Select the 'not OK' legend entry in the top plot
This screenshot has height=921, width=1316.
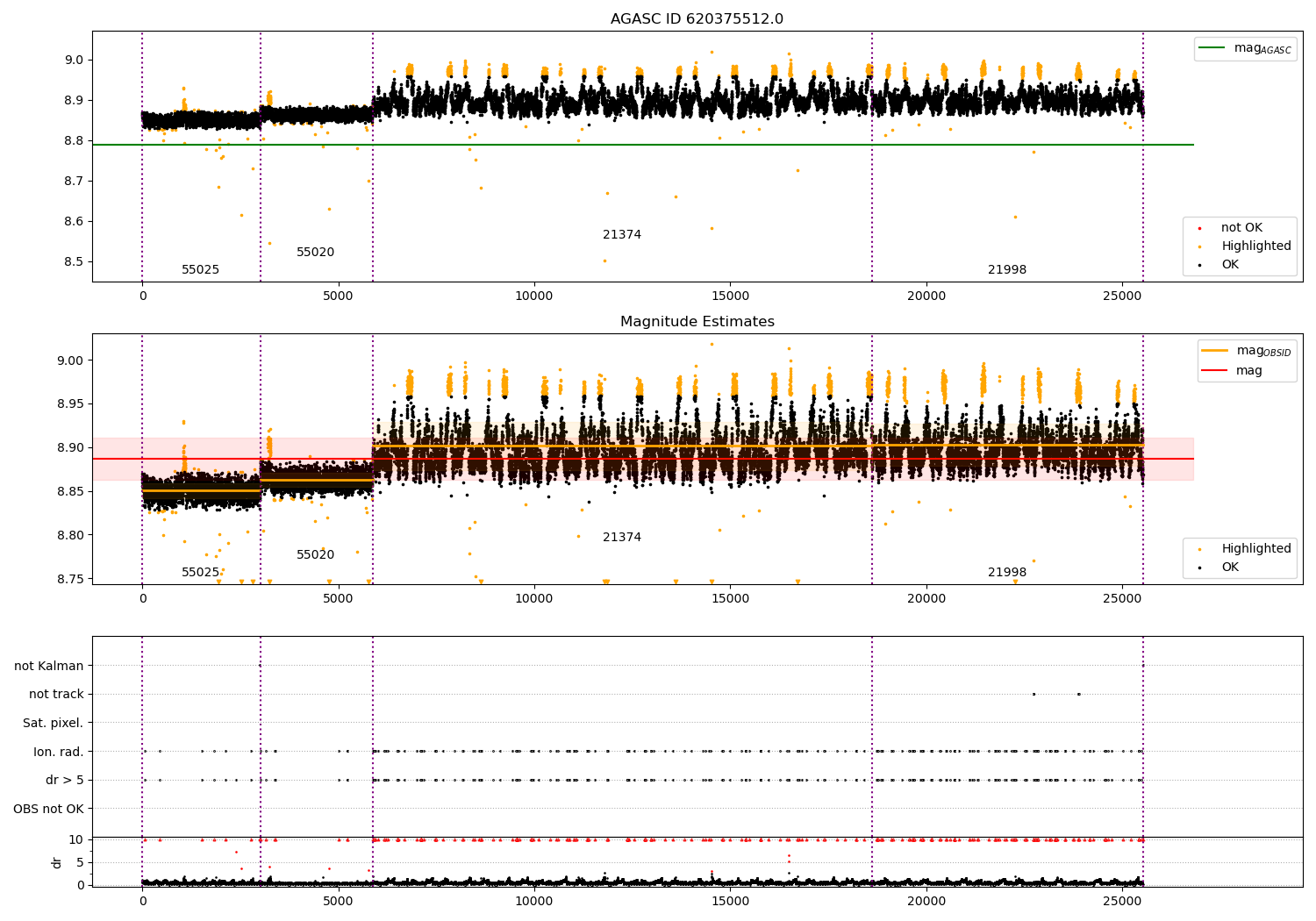point(1241,228)
